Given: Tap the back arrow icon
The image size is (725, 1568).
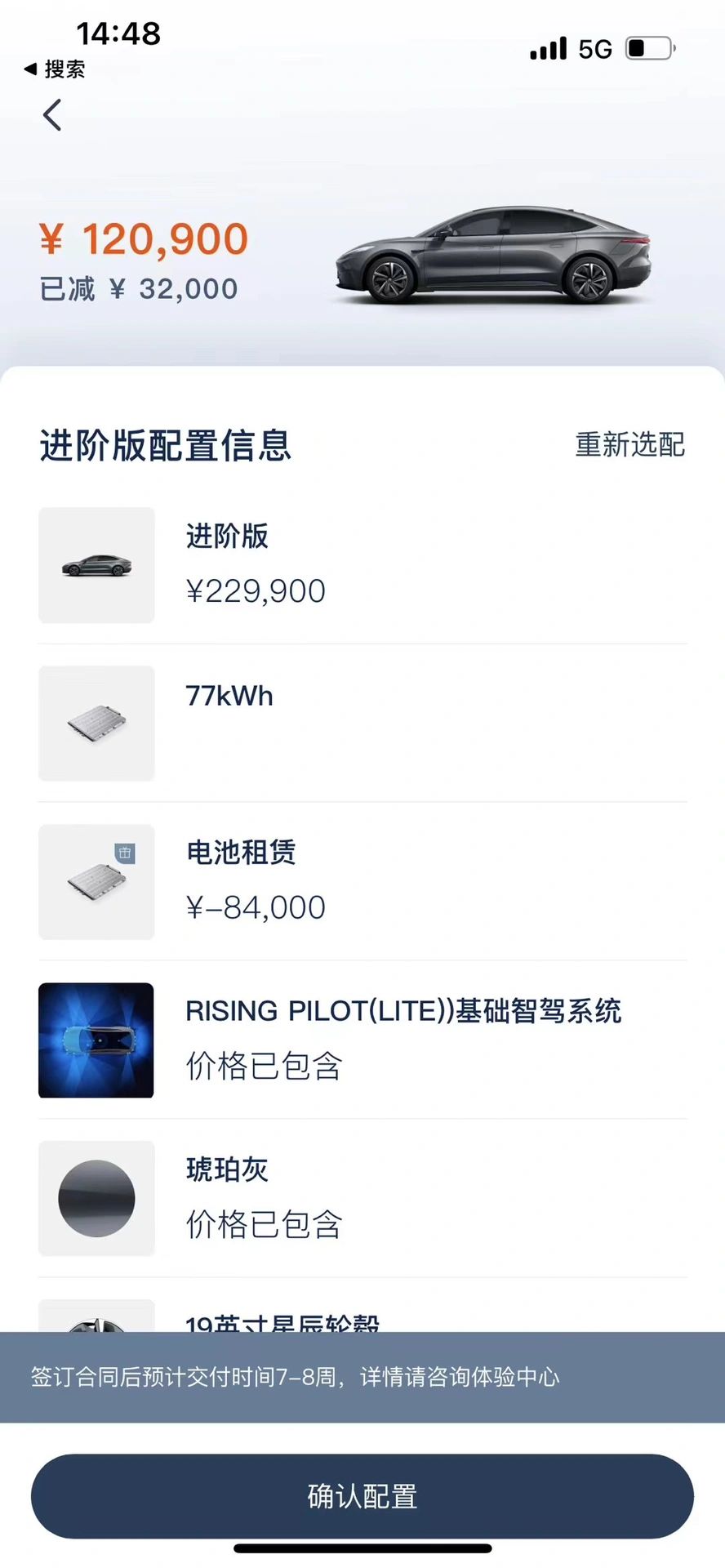Looking at the screenshot, I should click(52, 115).
